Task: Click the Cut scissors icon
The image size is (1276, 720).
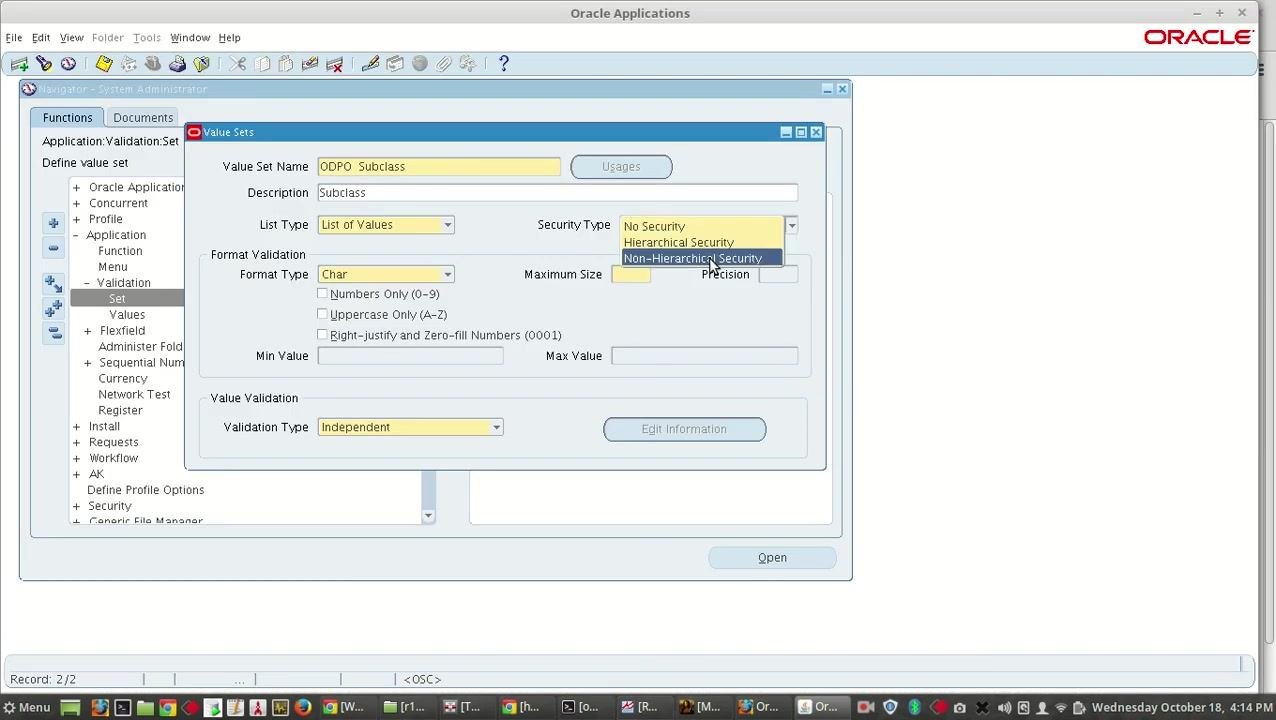Action: [237, 64]
